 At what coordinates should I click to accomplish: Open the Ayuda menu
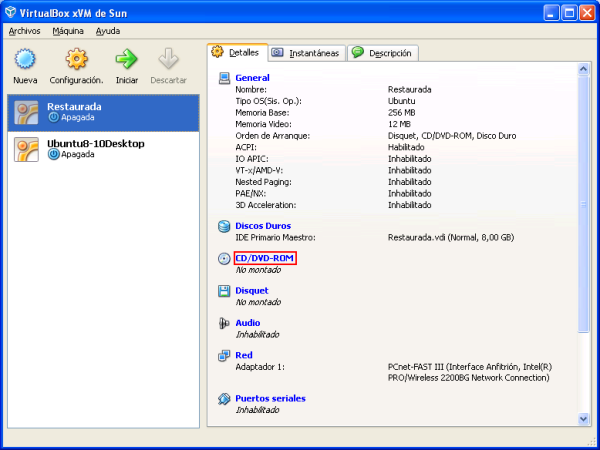click(x=108, y=31)
